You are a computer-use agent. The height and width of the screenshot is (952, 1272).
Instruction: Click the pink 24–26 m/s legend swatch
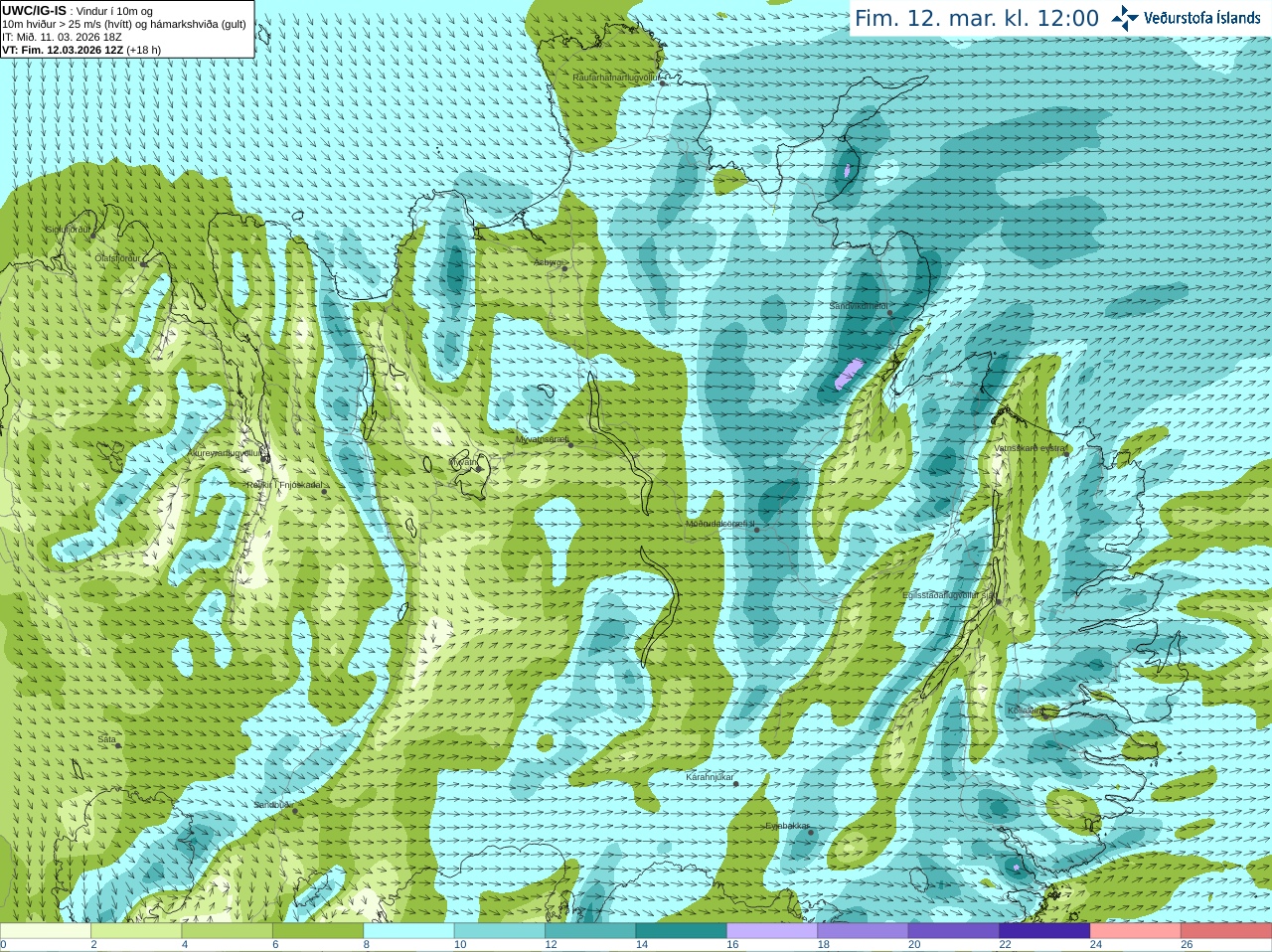pyautogui.click(x=1136, y=931)
